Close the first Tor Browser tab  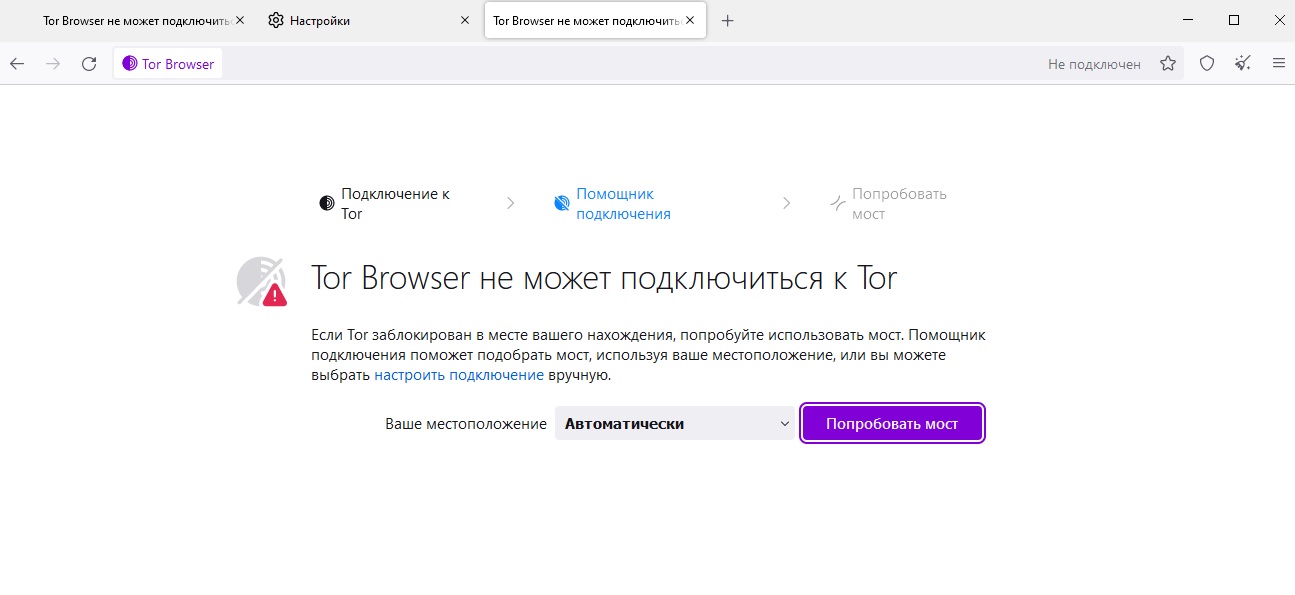[x=239, y=20]
